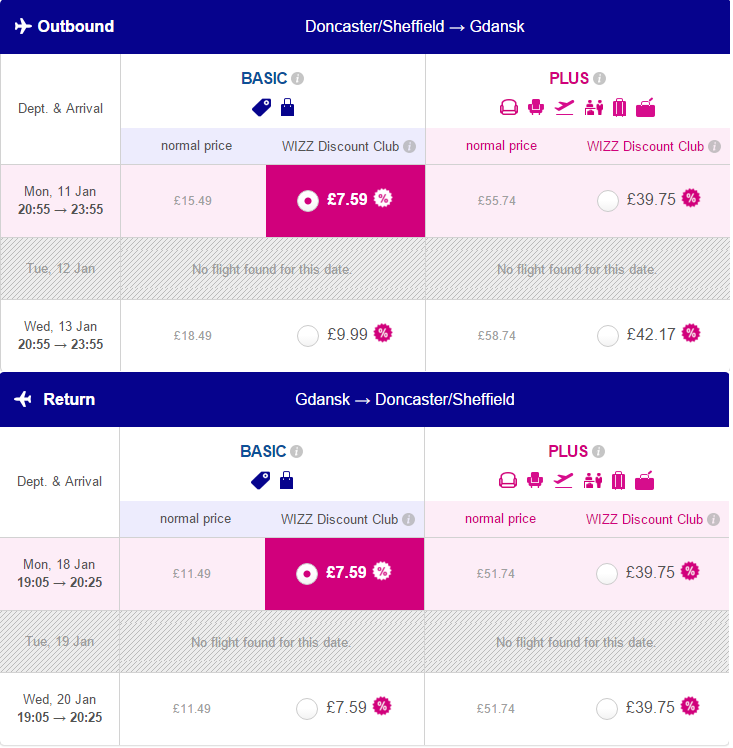The height and width of the screenshot is (748, 733).
Task: Select £42.17 PLUS fare on Wed, 13 Jan
Action: pos(608,336)
